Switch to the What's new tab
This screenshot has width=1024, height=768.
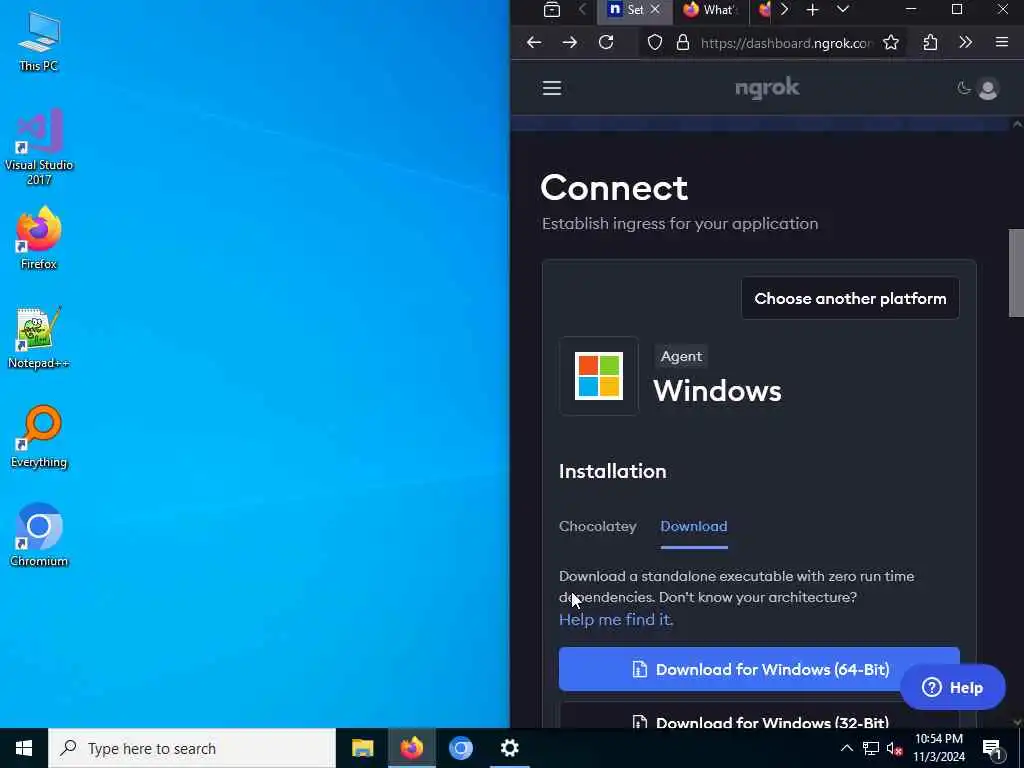[709, 10]
